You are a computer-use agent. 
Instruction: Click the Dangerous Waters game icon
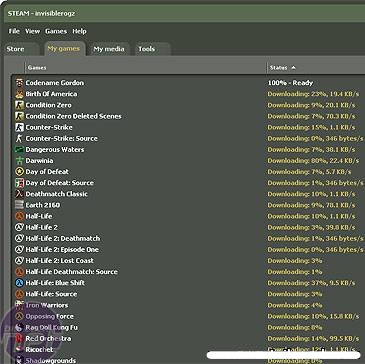point(20,149)
